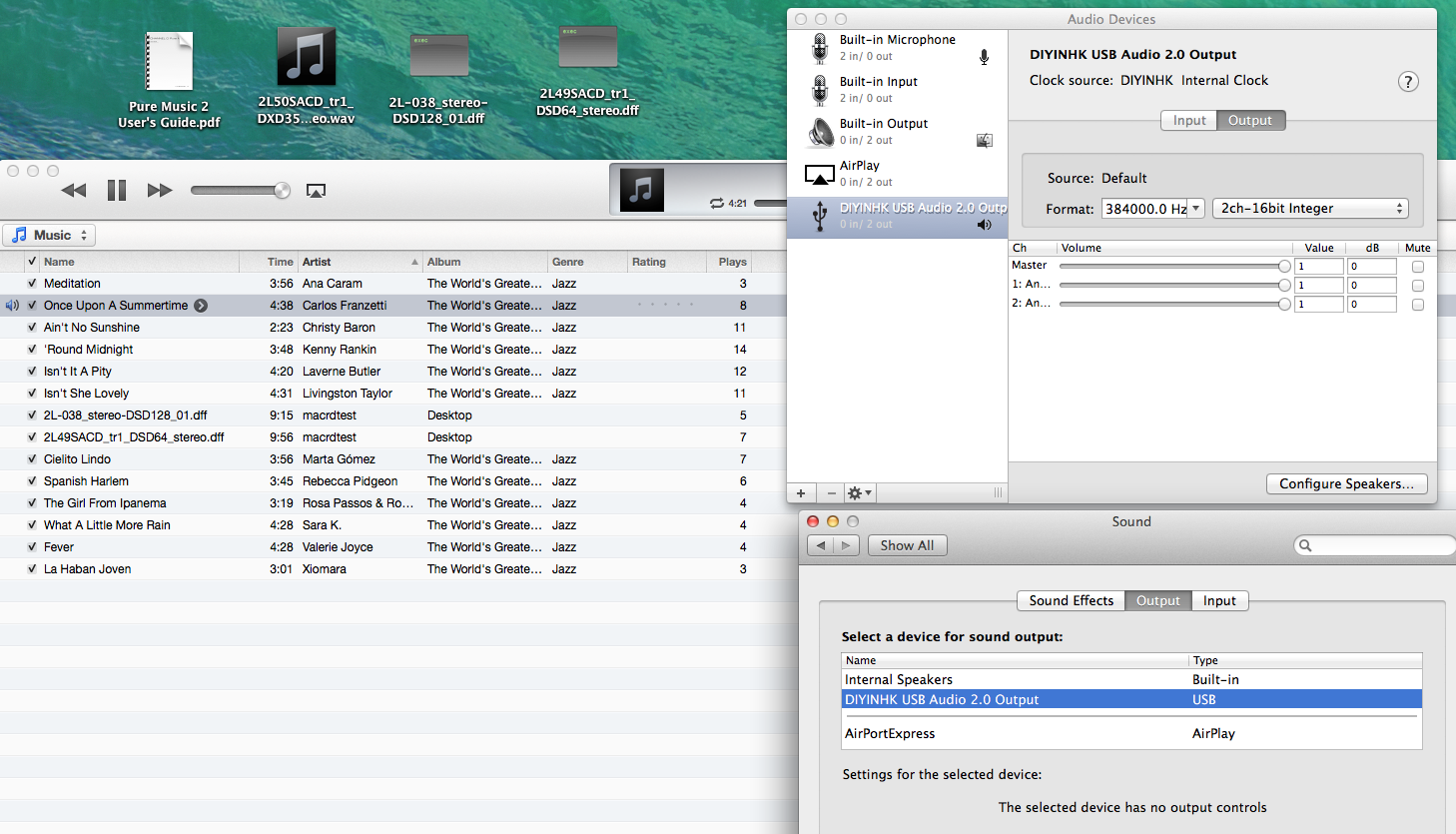This screenshot has width=1456, height=834.
Task: Sort tracks by Album column
Action: click(484, 262)
